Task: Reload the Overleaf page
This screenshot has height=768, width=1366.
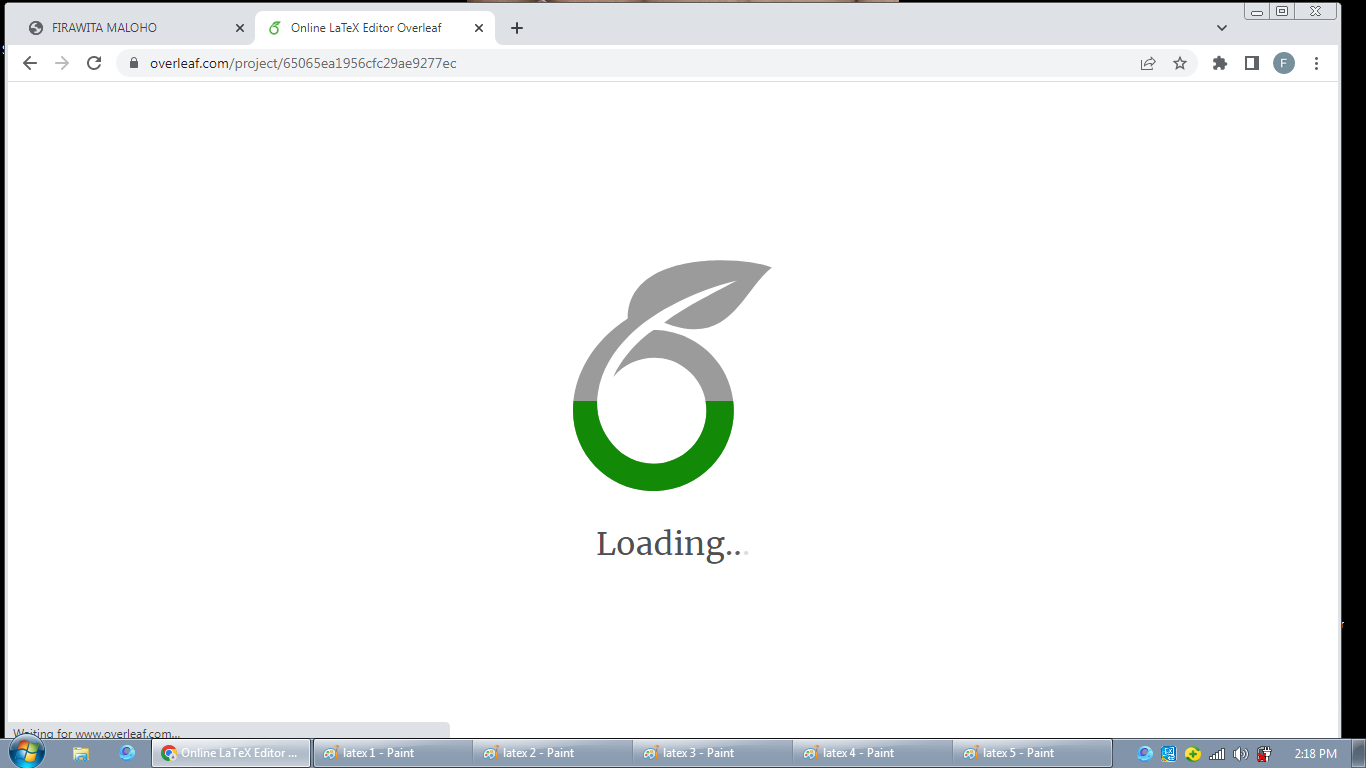Action: coord(94,63)
